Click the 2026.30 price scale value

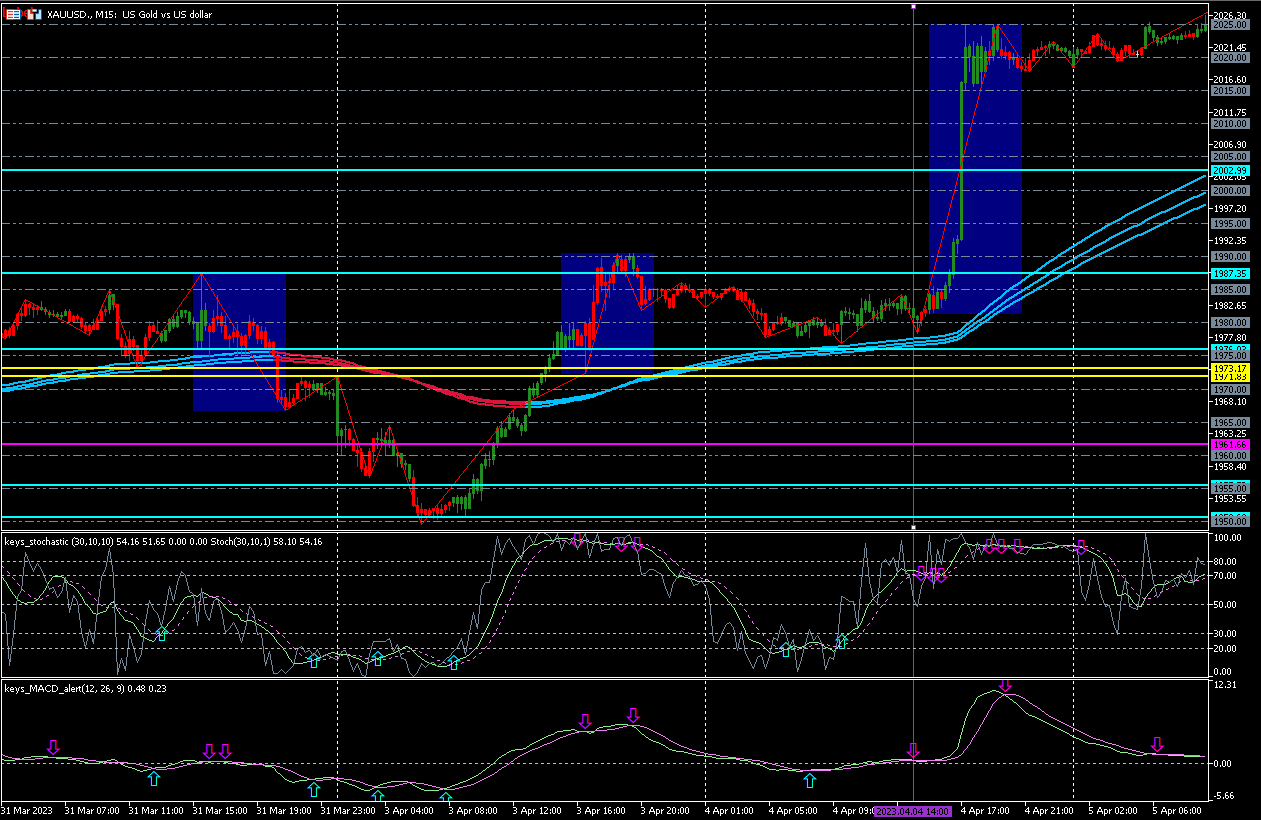[1229, 16]
